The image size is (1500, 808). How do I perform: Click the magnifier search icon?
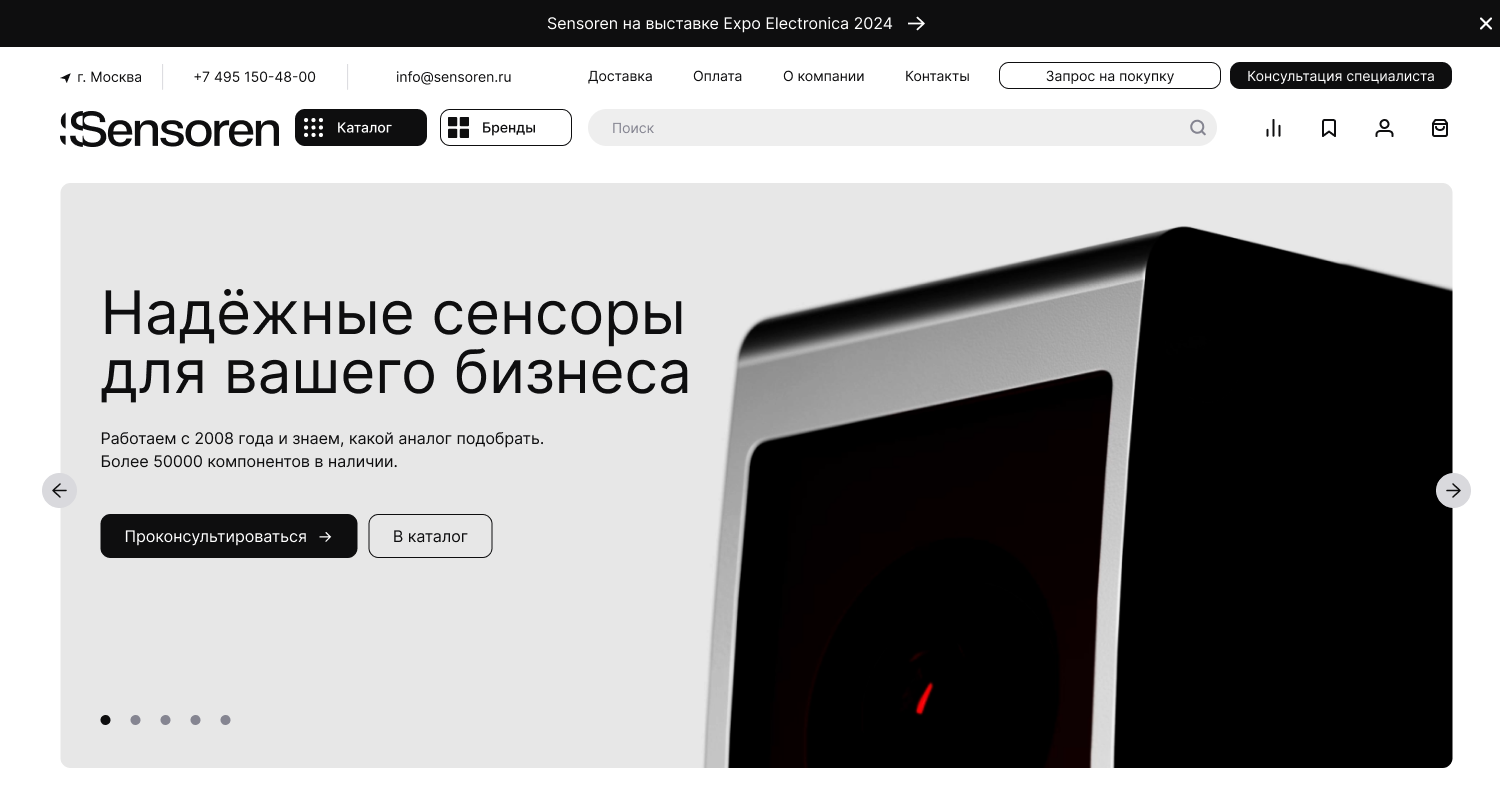click(x=1198, y=128)
